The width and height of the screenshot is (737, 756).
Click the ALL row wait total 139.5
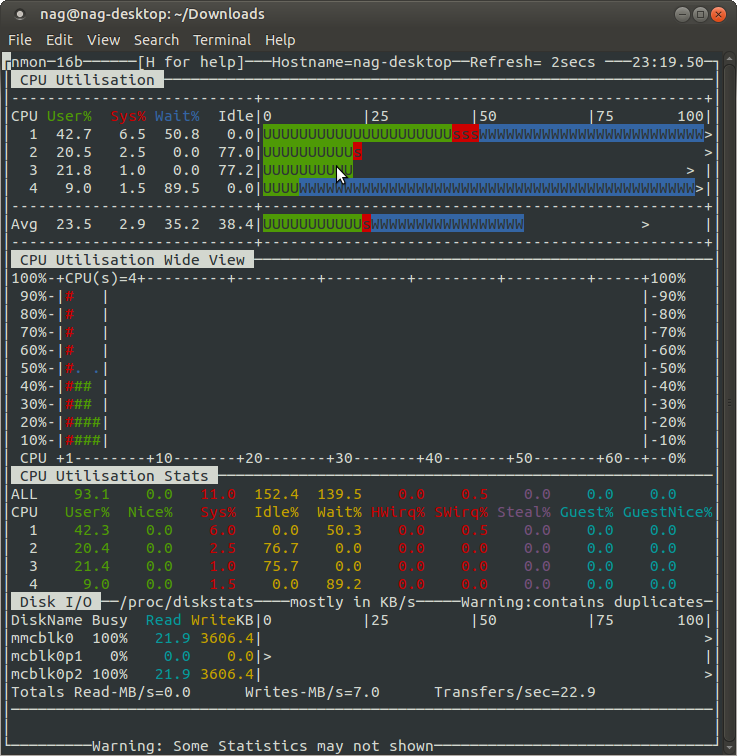click(339, 494)
